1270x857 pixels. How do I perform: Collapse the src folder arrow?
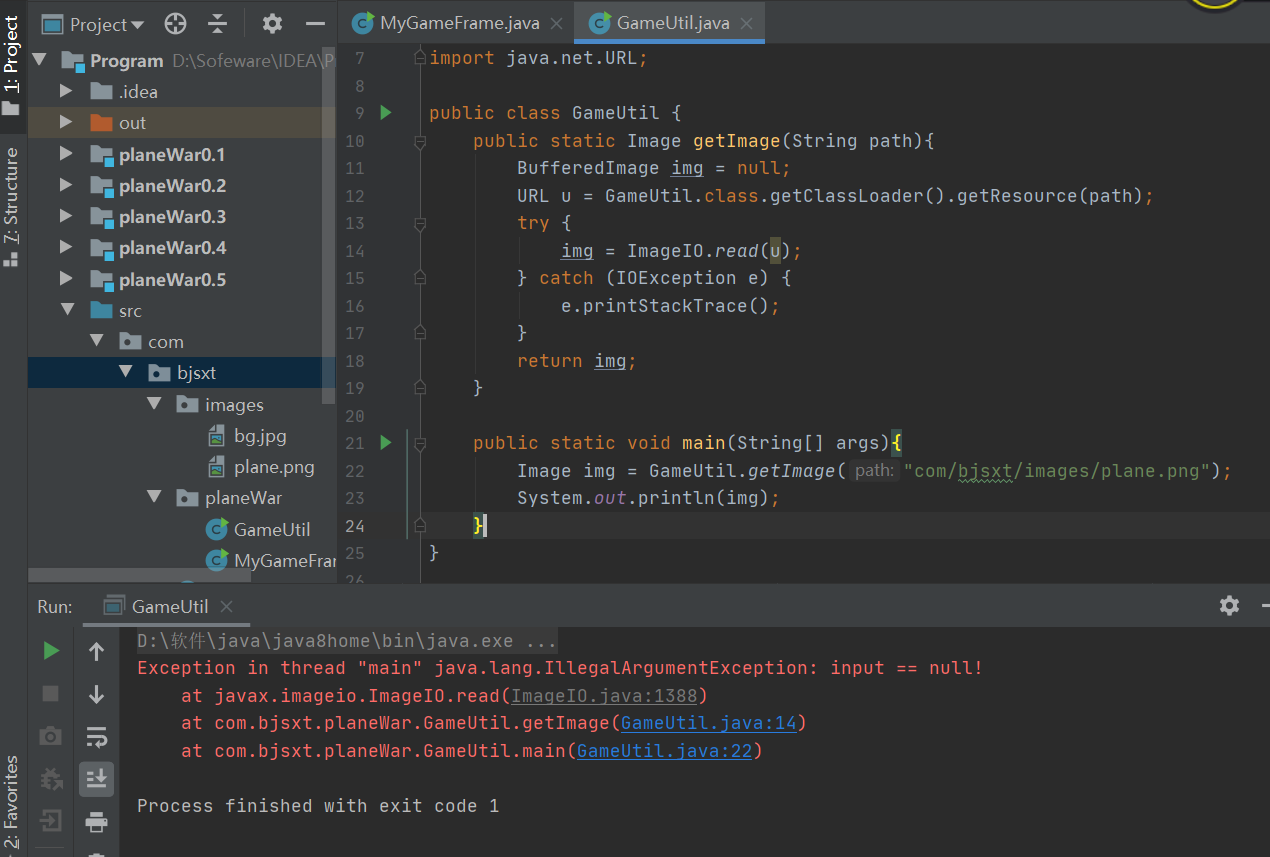(x=67, y=310)
